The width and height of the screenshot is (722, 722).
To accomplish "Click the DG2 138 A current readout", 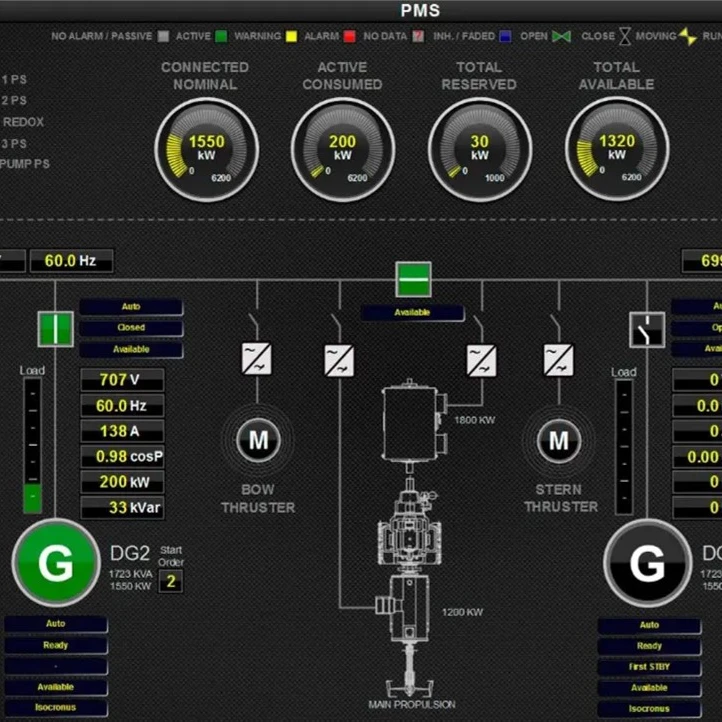I will (x=122, y=431).
